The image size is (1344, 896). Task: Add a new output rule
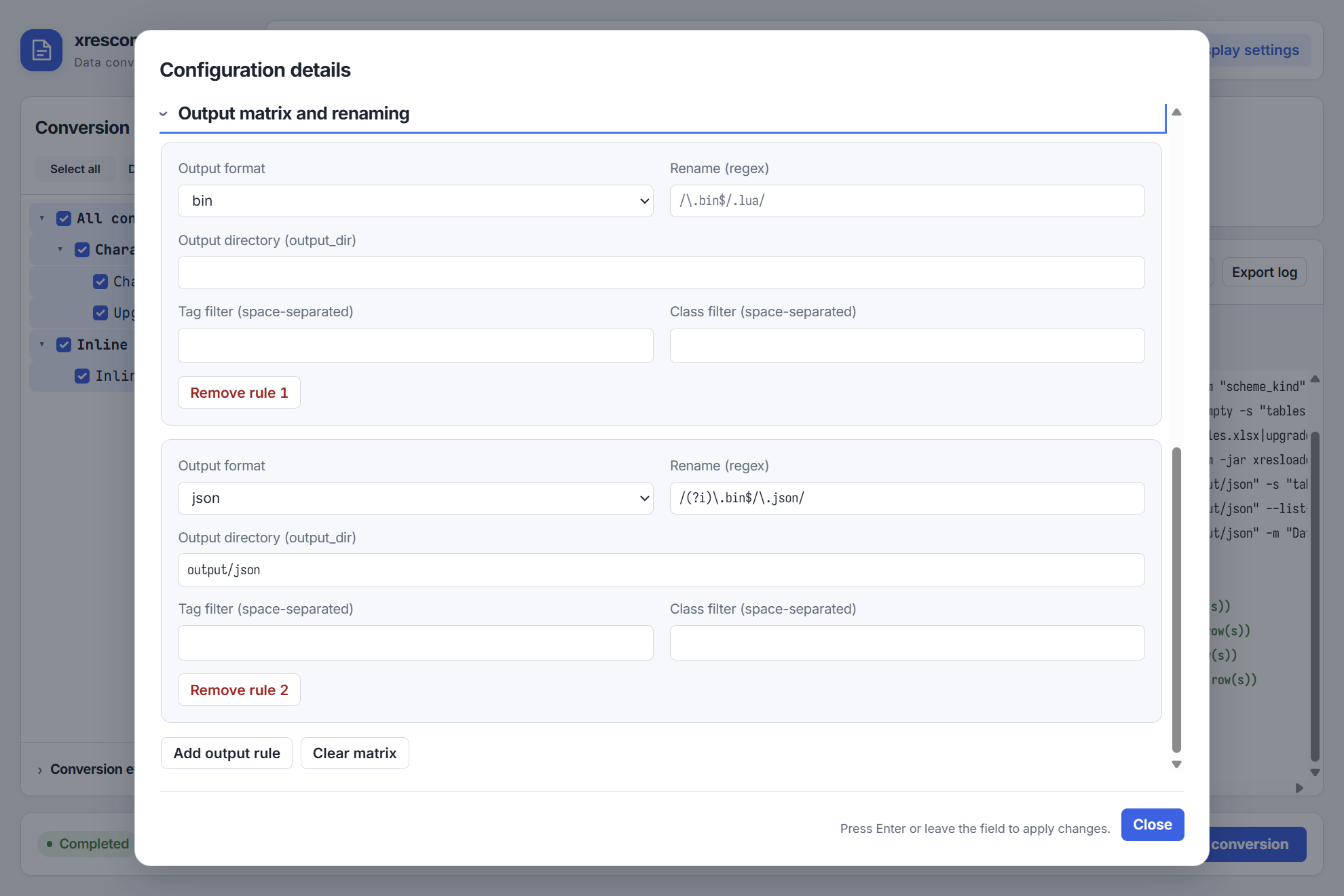[x=227, y=753]
